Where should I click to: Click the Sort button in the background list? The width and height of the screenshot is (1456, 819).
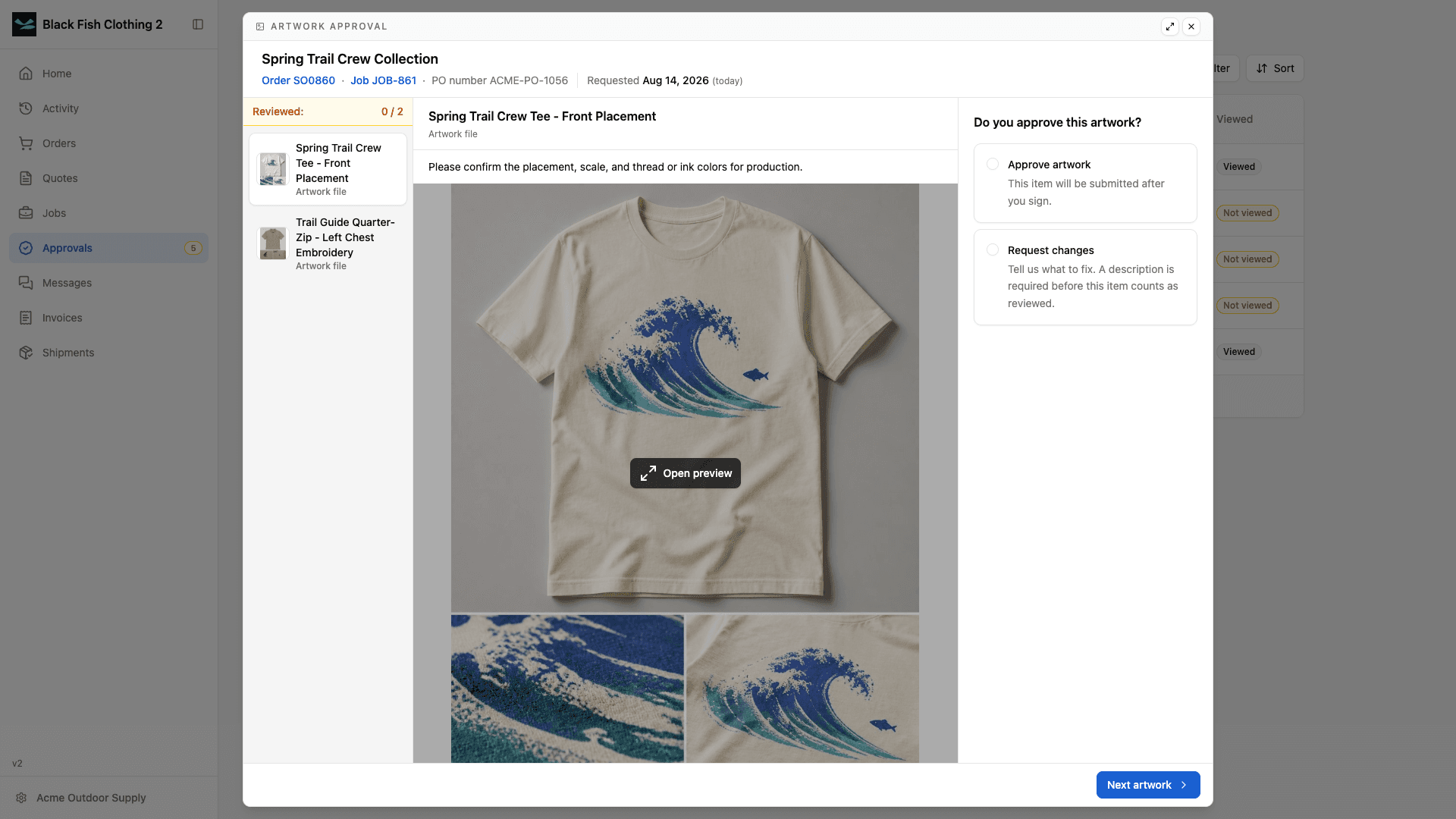1275,68
